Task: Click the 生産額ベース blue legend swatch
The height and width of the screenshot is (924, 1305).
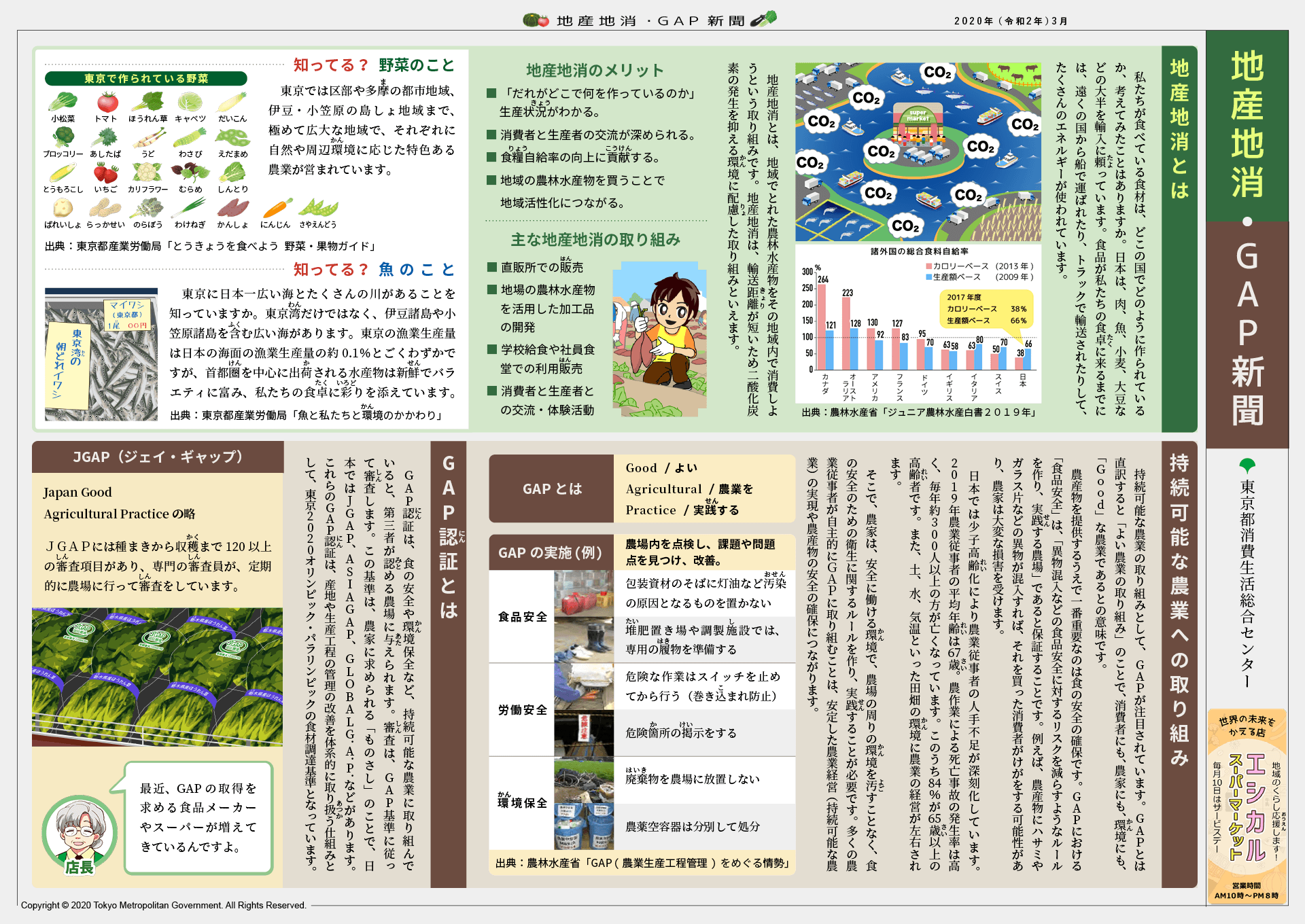Action: click(x=928, y=277)
